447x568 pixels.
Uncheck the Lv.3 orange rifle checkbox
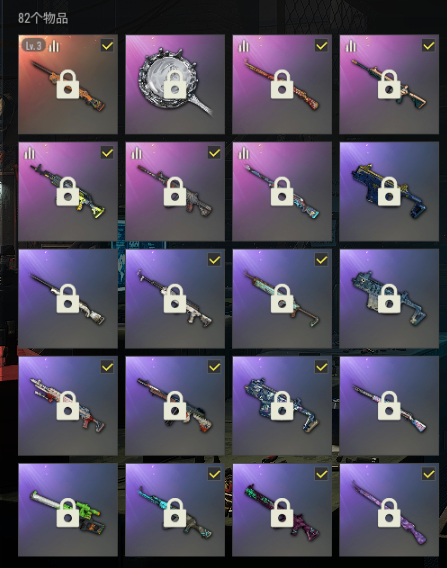click(107, 46)
